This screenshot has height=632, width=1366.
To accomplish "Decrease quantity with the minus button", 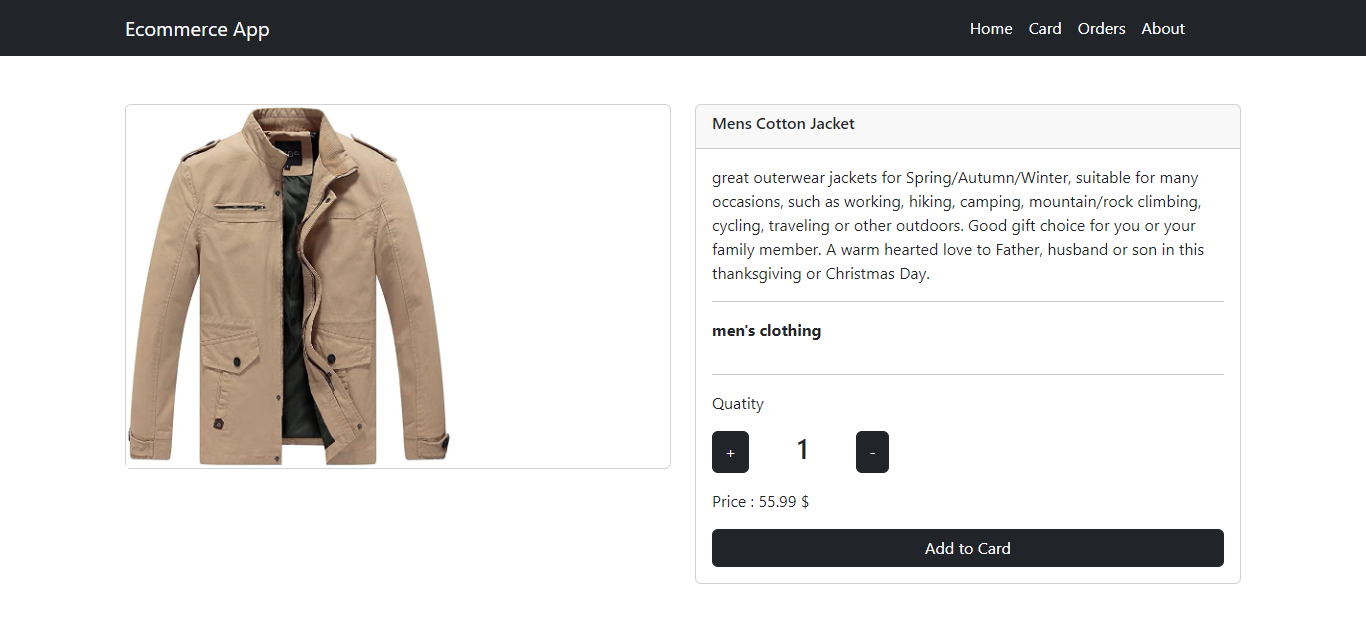I will point(872,452).
